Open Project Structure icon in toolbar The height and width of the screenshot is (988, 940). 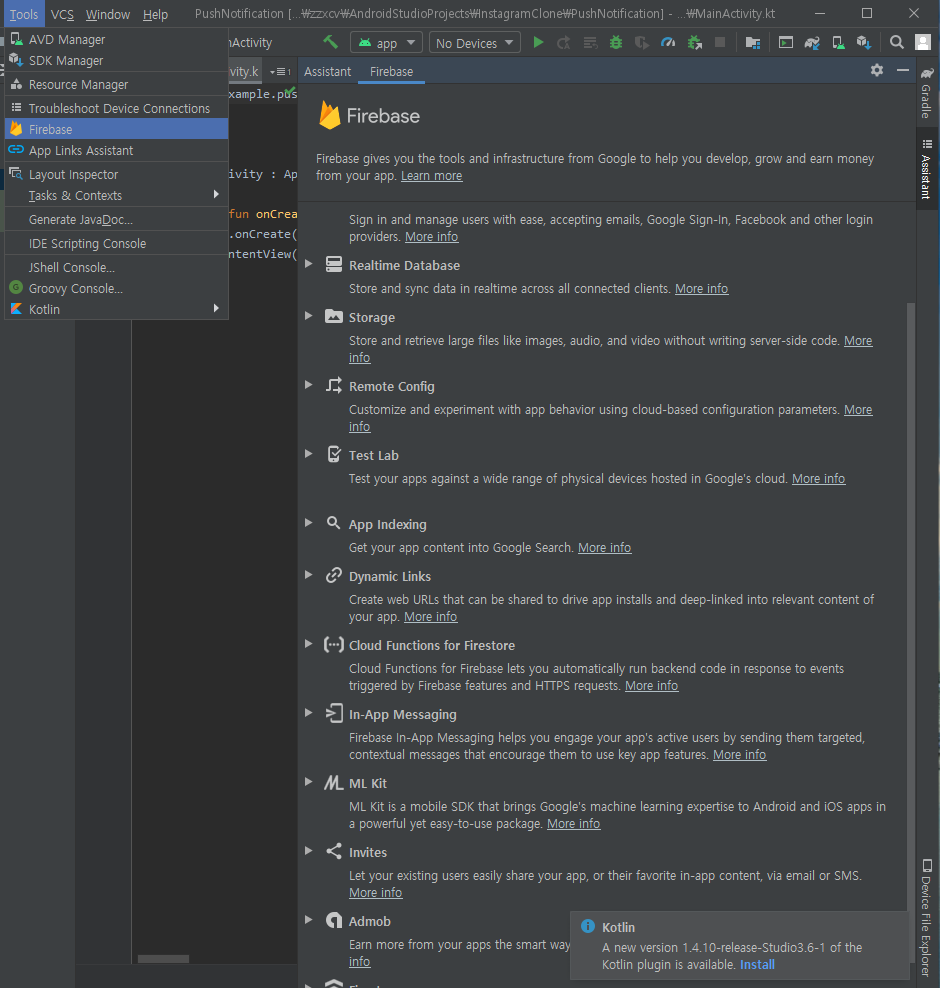pos(752,42)
